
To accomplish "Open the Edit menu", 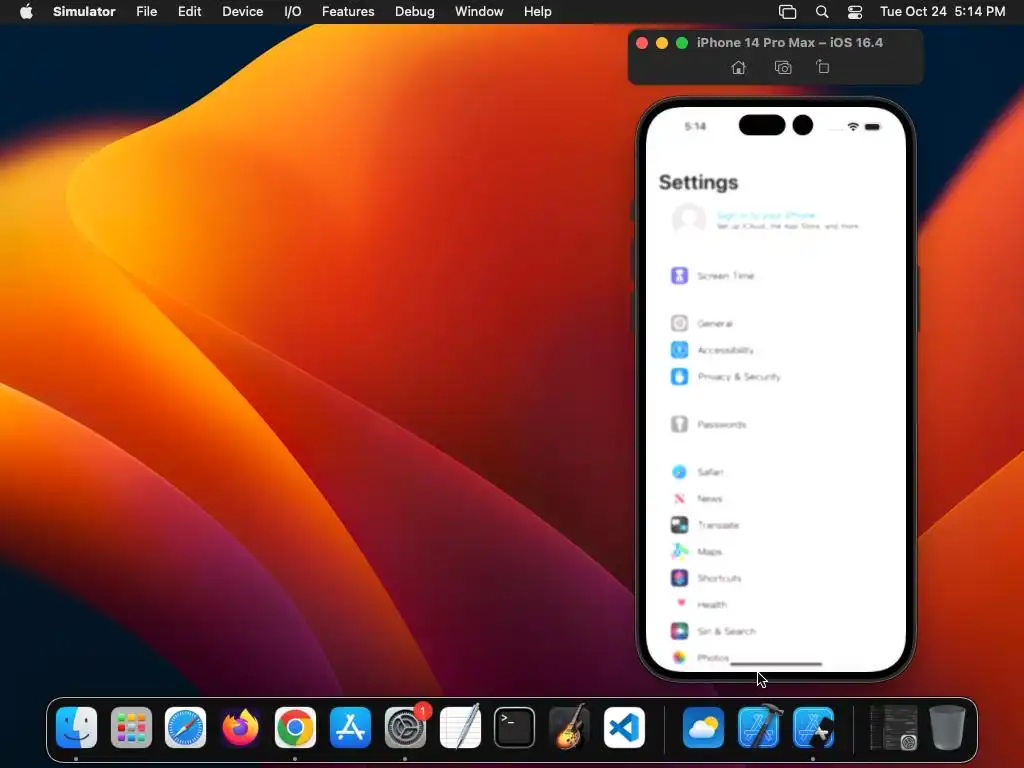I will [189, 11].
